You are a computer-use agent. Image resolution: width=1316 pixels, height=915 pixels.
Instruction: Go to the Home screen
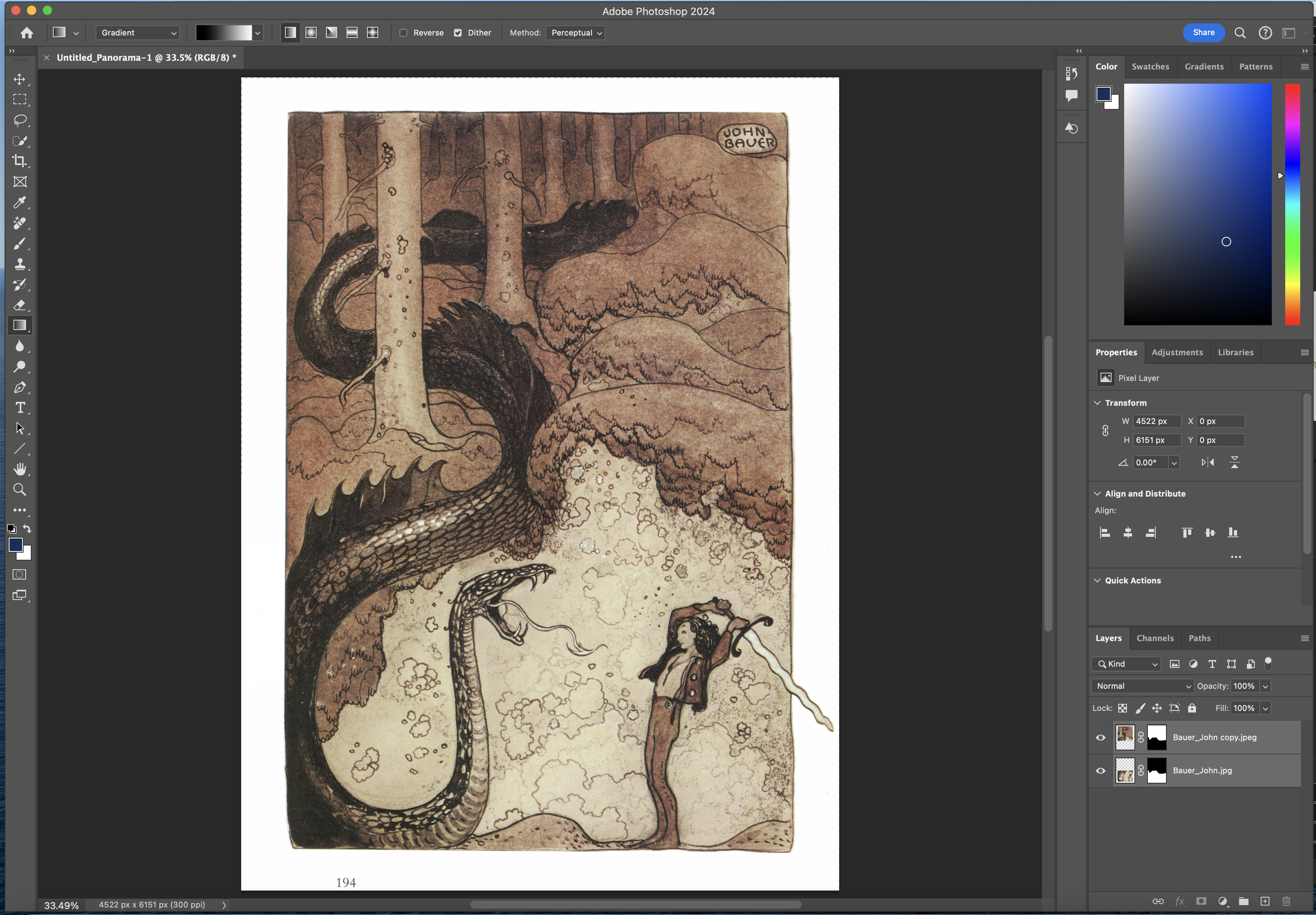point(26,33)
